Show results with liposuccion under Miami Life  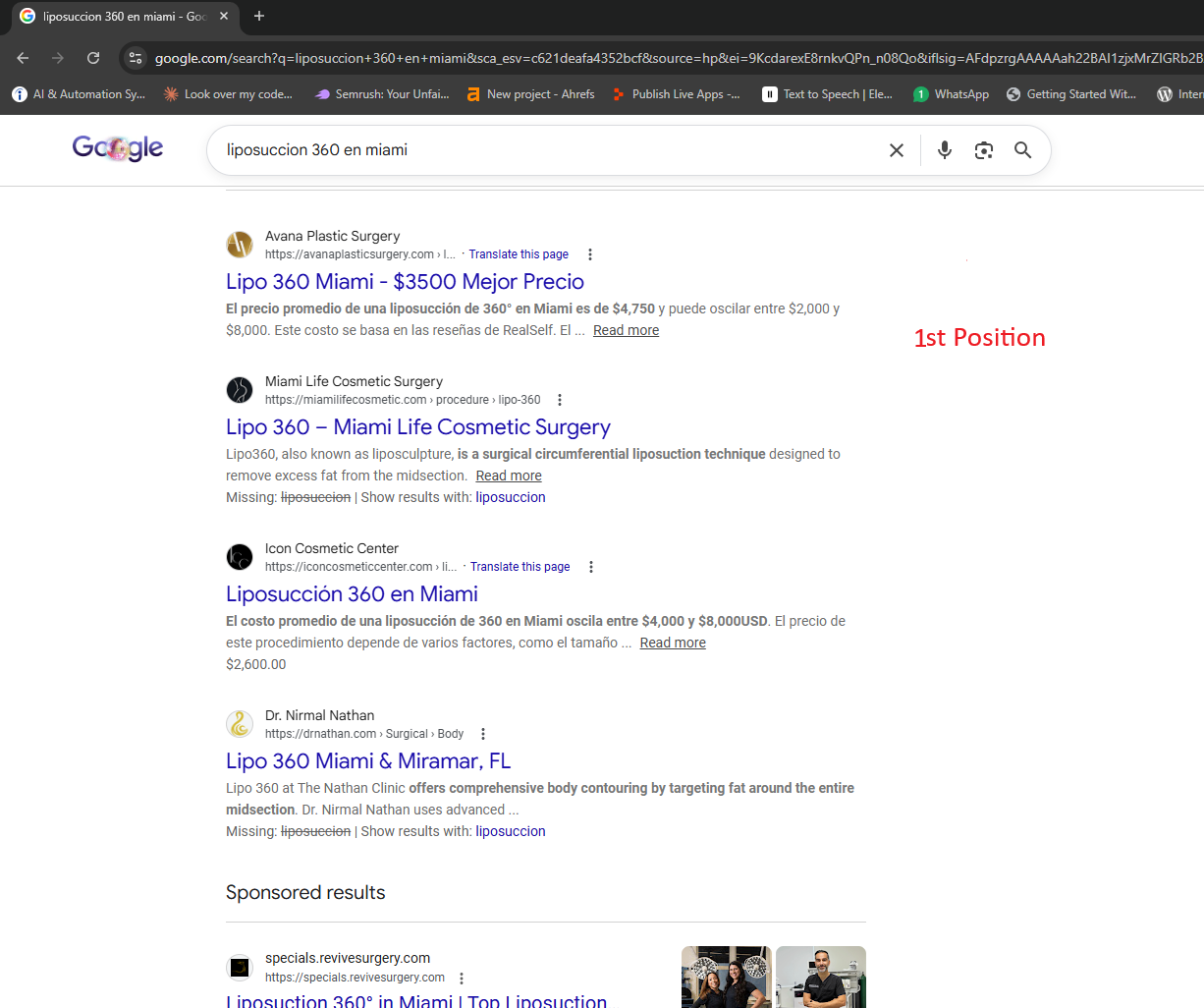(x=511, y=497)
